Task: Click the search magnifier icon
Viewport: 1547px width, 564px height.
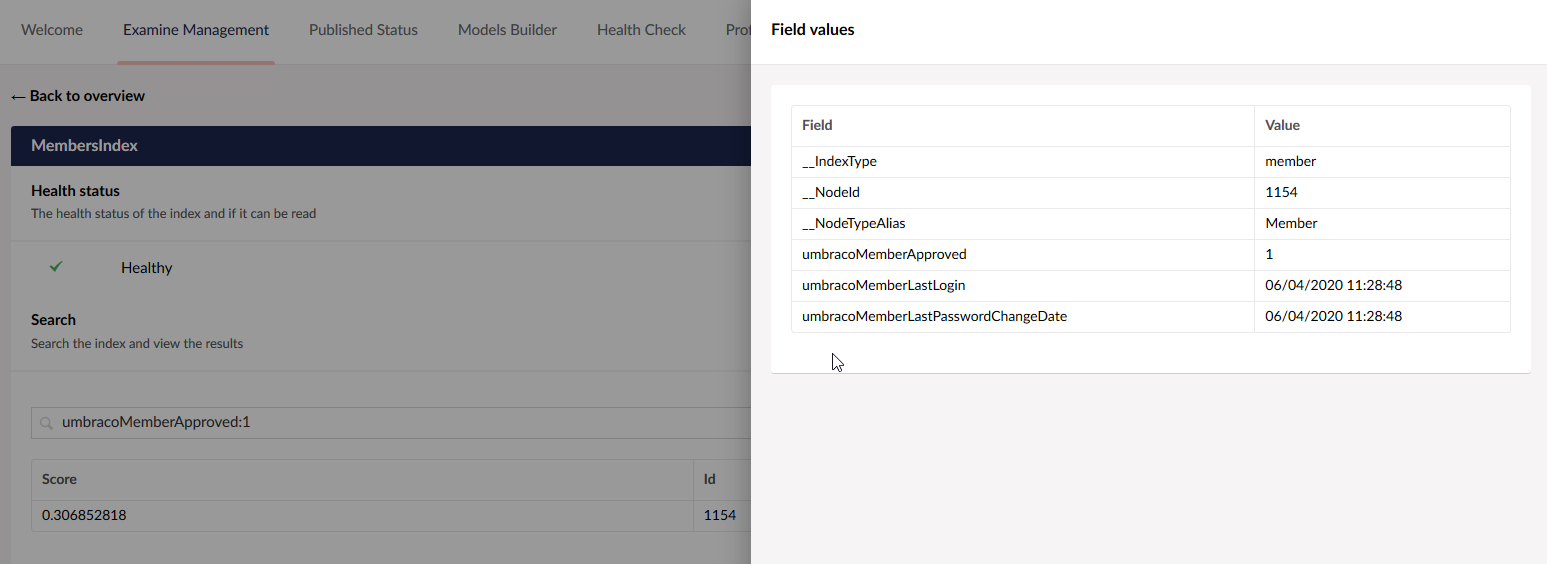Action: tap(46, 423)
